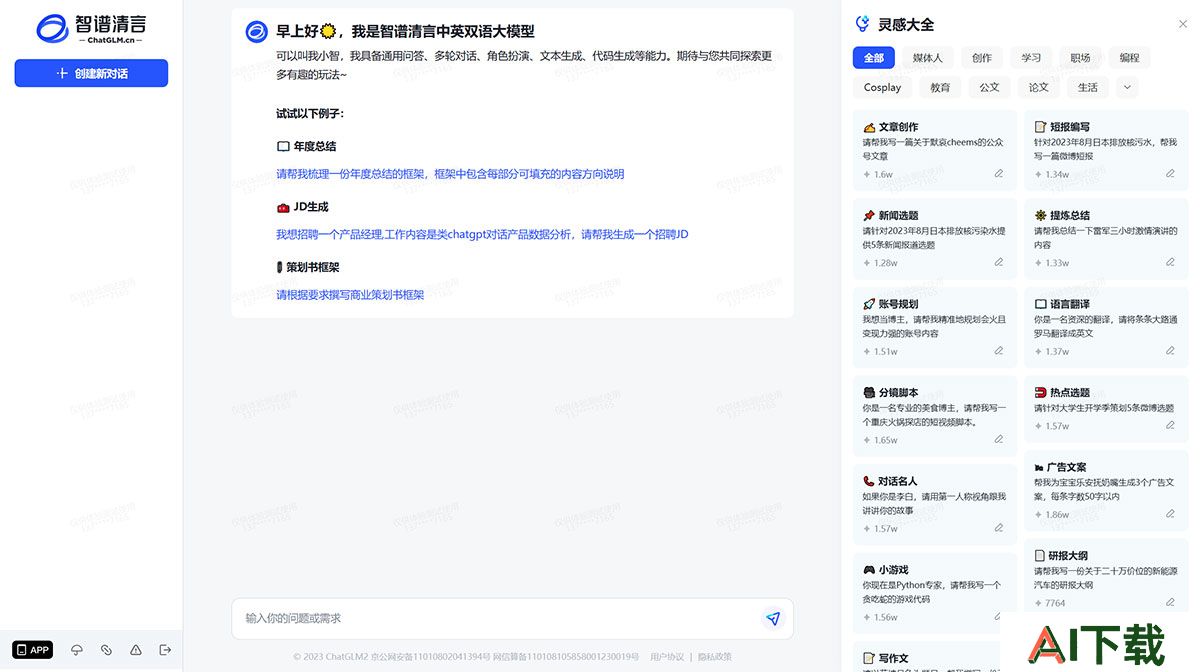1200x672 pixels.
Task: Switch to the 教育 category
Action: [x=940, y=87]
